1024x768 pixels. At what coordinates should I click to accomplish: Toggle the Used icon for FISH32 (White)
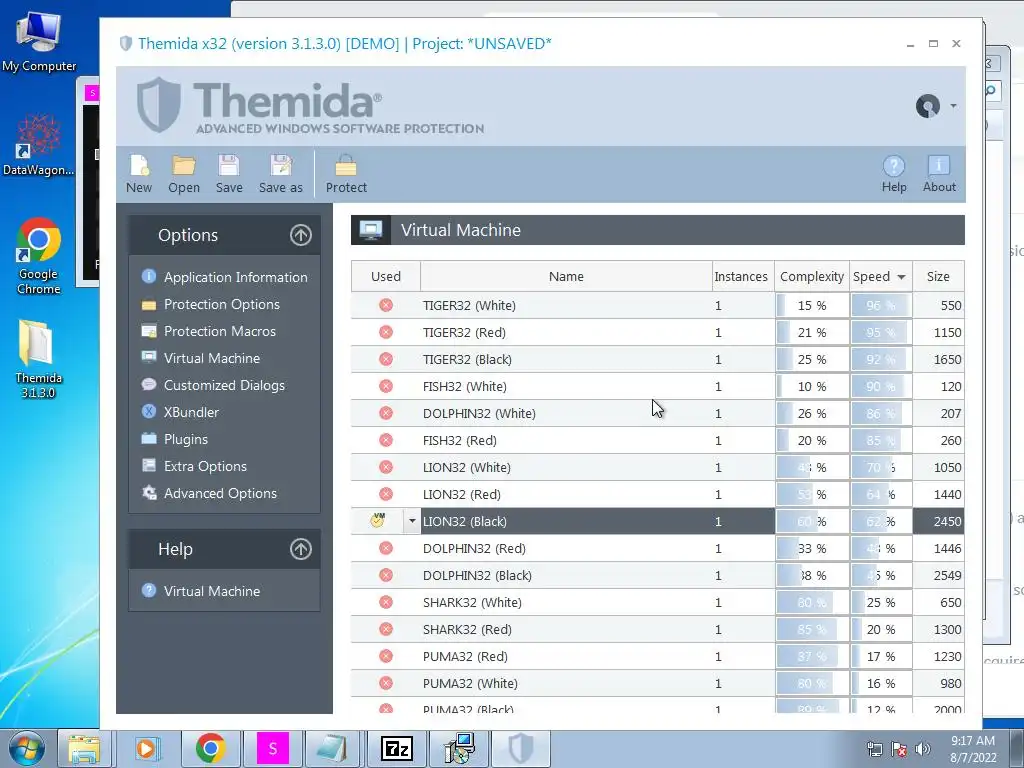[386, 386]
